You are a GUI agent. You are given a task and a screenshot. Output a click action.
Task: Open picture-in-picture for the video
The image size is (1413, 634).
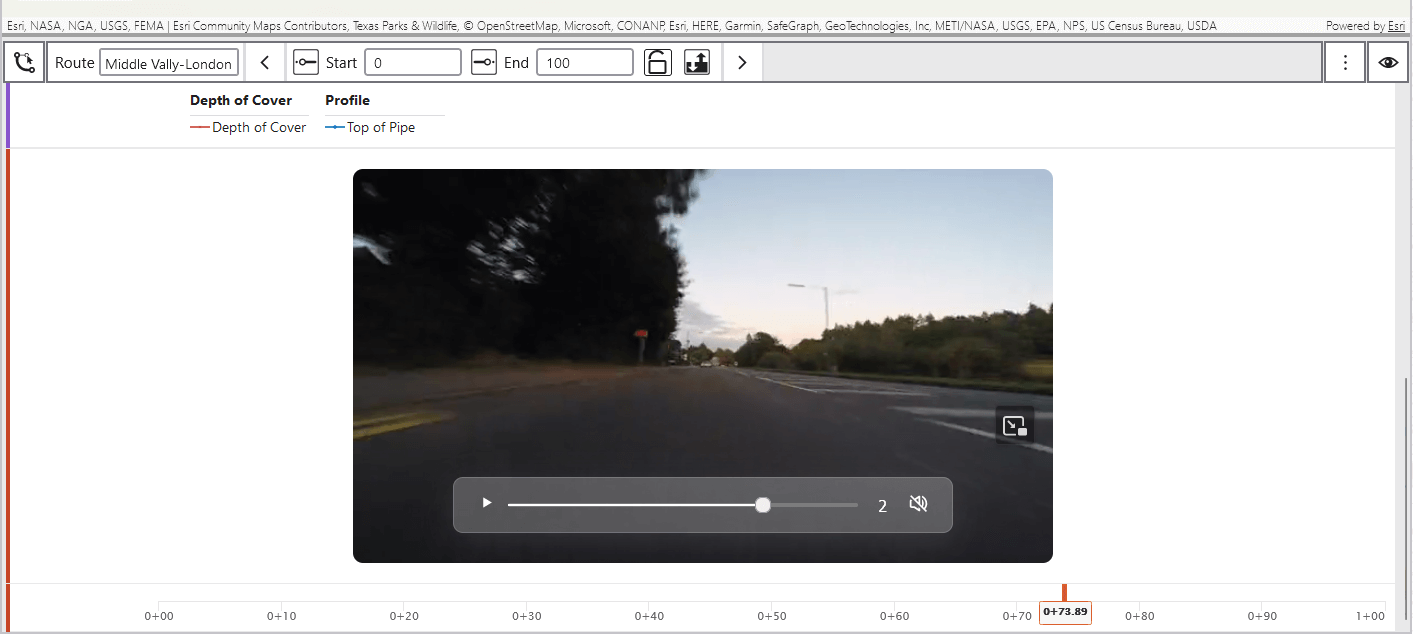point(1014,426)
